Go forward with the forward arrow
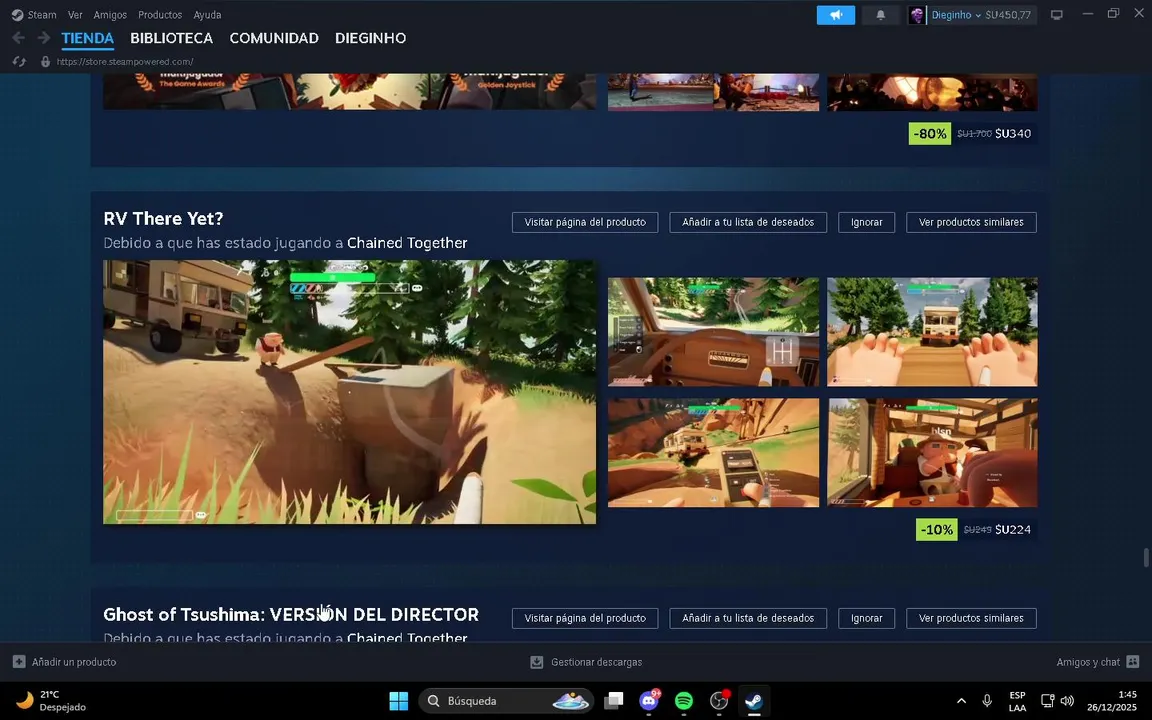 (x=44, y=38)
